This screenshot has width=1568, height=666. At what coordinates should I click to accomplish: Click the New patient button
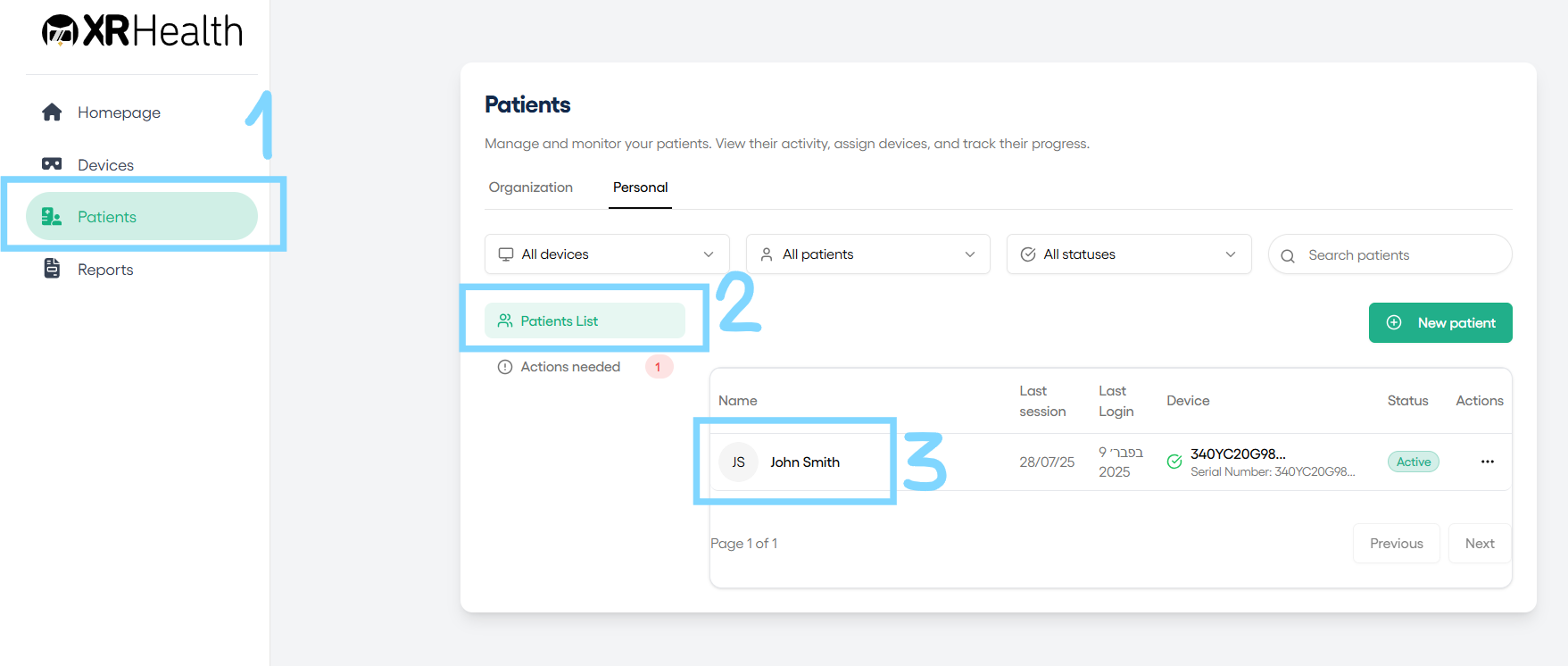click(x=1440, y=322)
